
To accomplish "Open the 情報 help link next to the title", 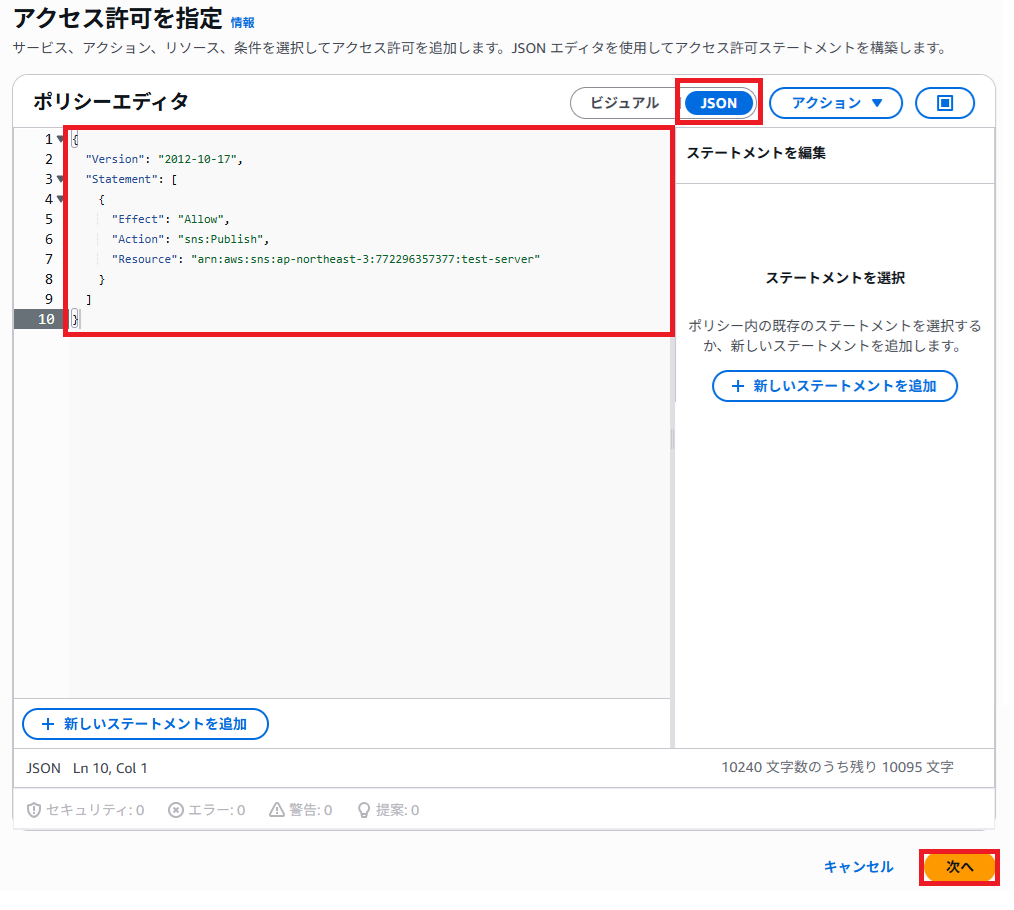I will [x=239, y=20].
